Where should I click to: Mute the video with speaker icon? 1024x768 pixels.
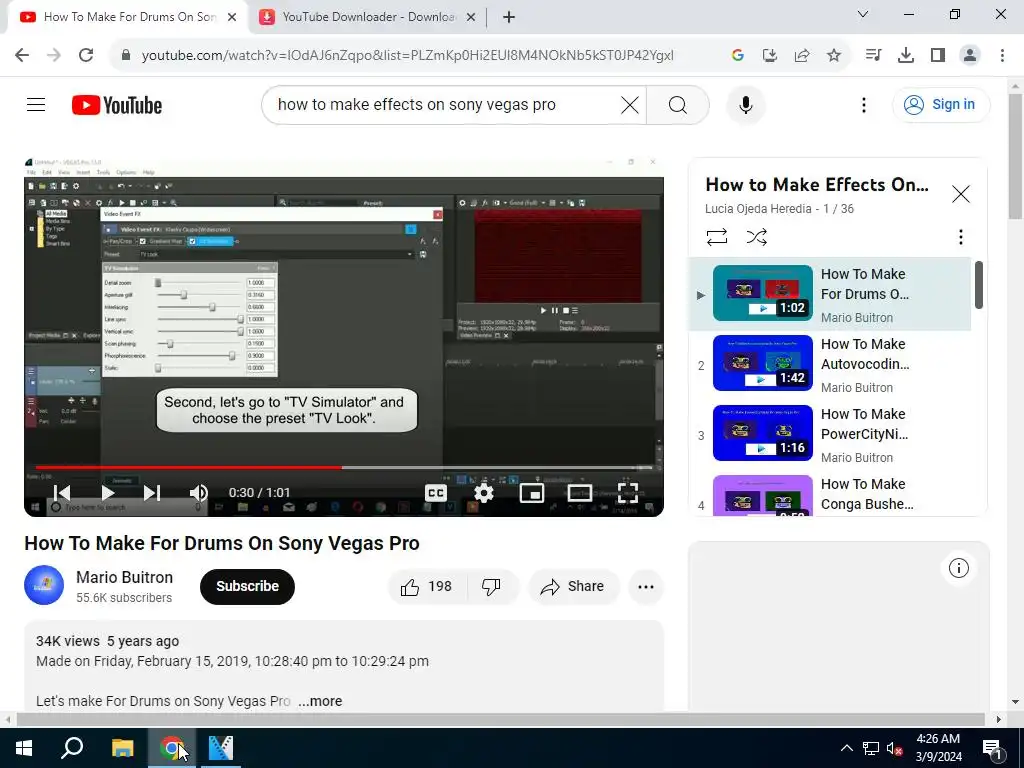tap(199, 492)
